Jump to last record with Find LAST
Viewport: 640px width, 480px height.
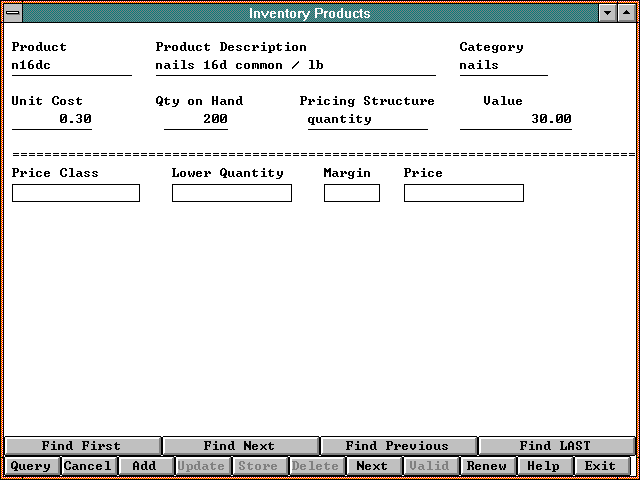coord(555,446)
